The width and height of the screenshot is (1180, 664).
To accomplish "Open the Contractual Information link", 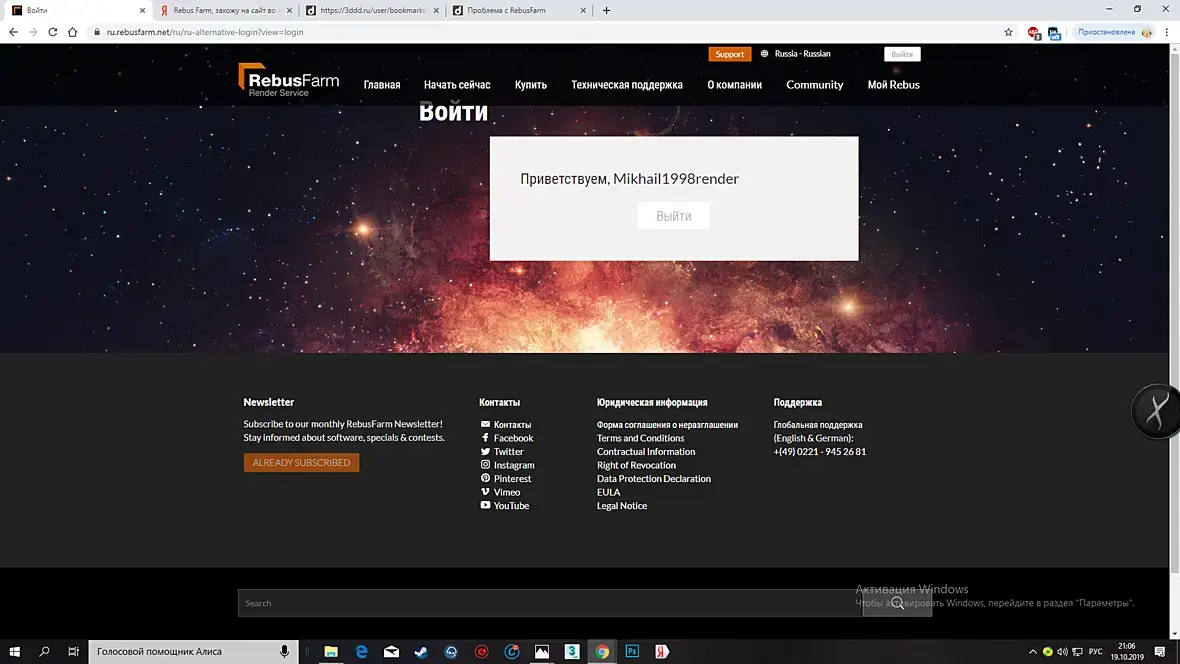I will pos(646,452).
